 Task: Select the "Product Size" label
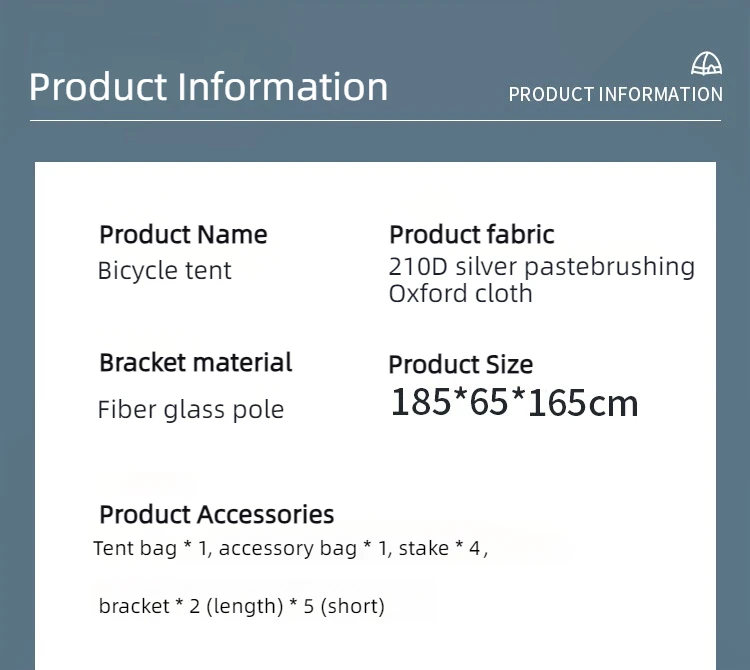point(460,364)
